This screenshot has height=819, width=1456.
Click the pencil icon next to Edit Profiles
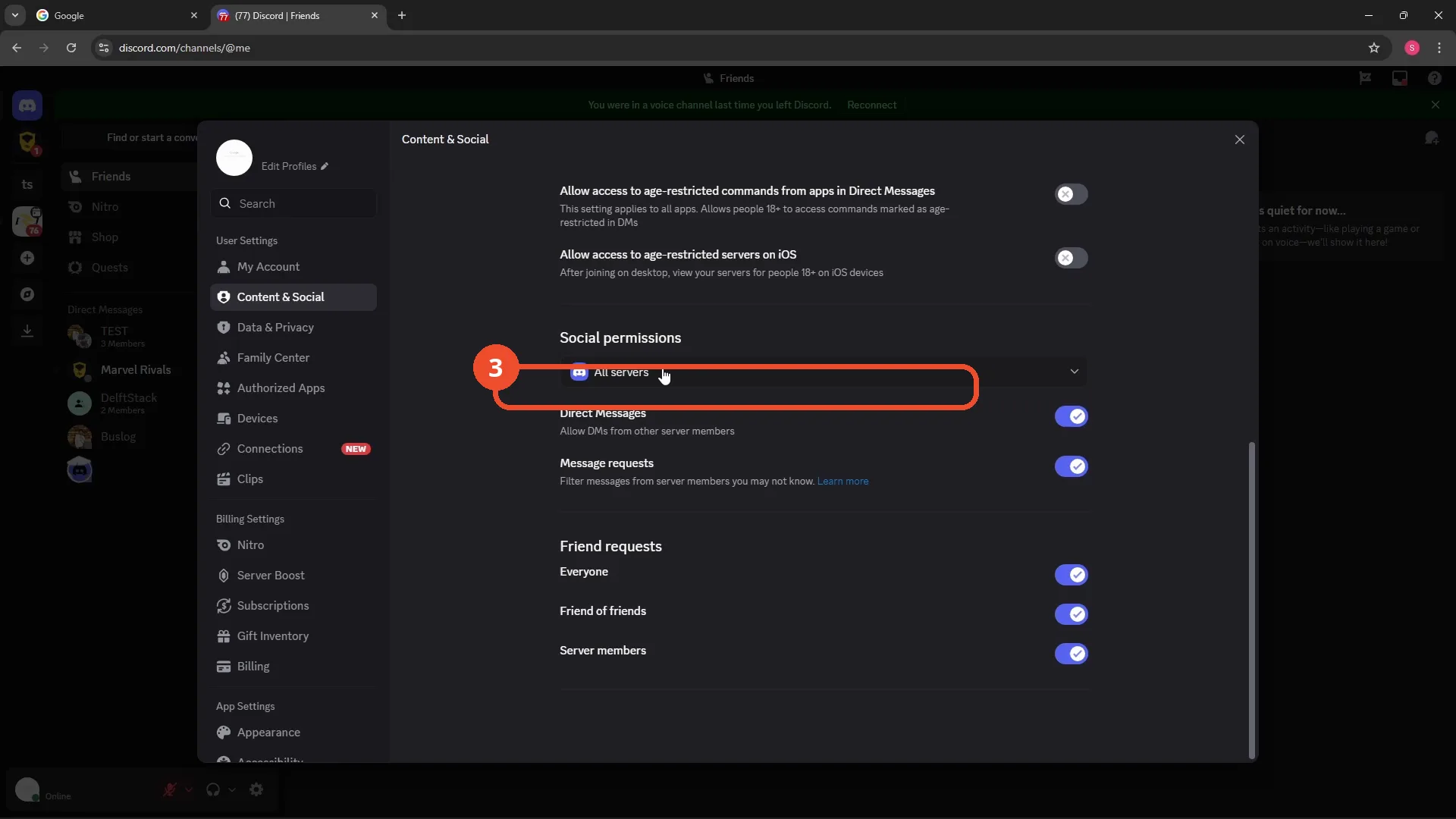(325, 166)
